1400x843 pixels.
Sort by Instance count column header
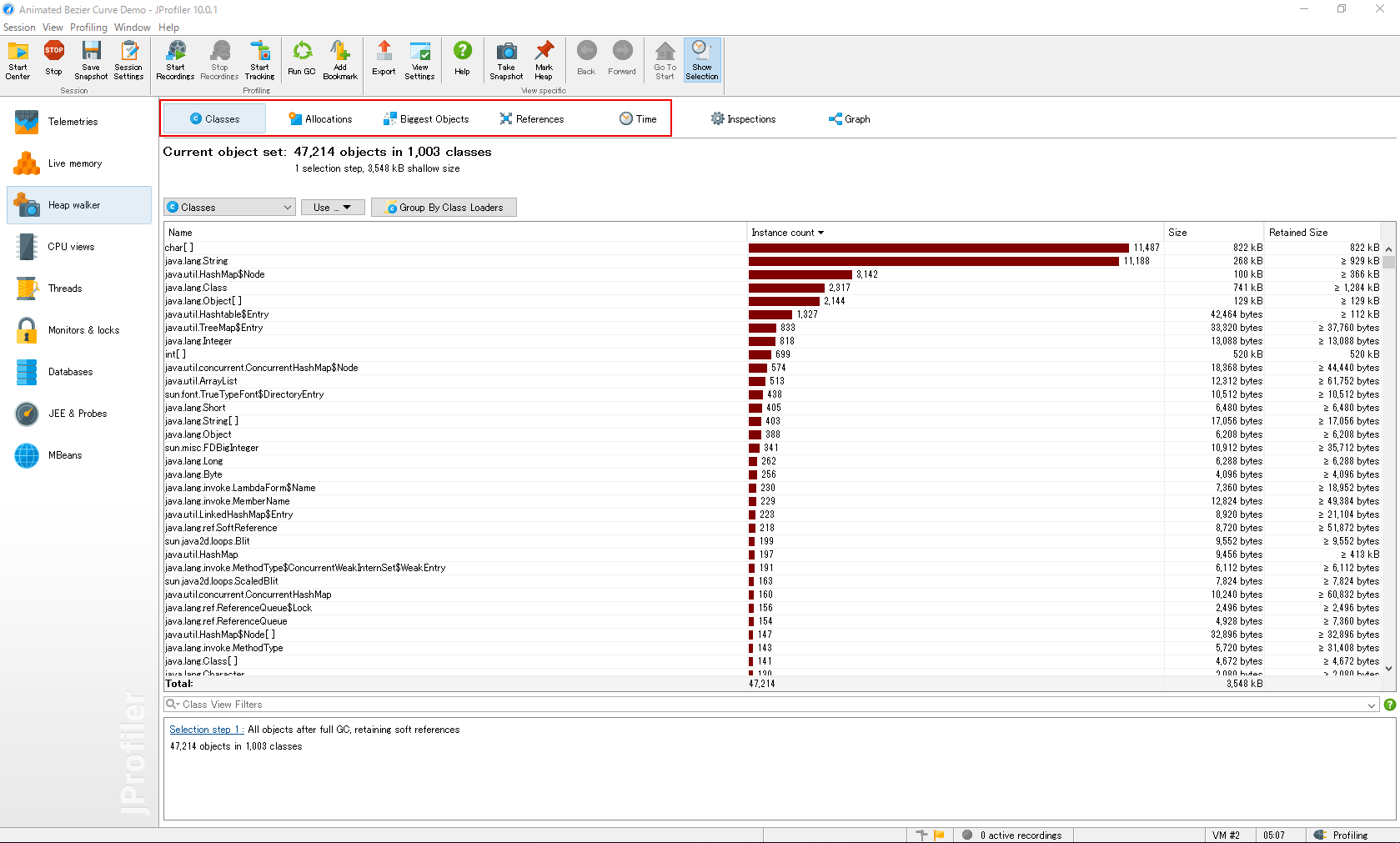[x=955, y=233]
